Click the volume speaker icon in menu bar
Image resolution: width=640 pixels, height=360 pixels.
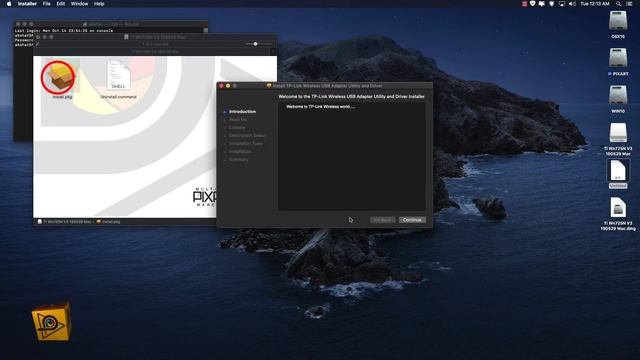(x=572, y=4)
